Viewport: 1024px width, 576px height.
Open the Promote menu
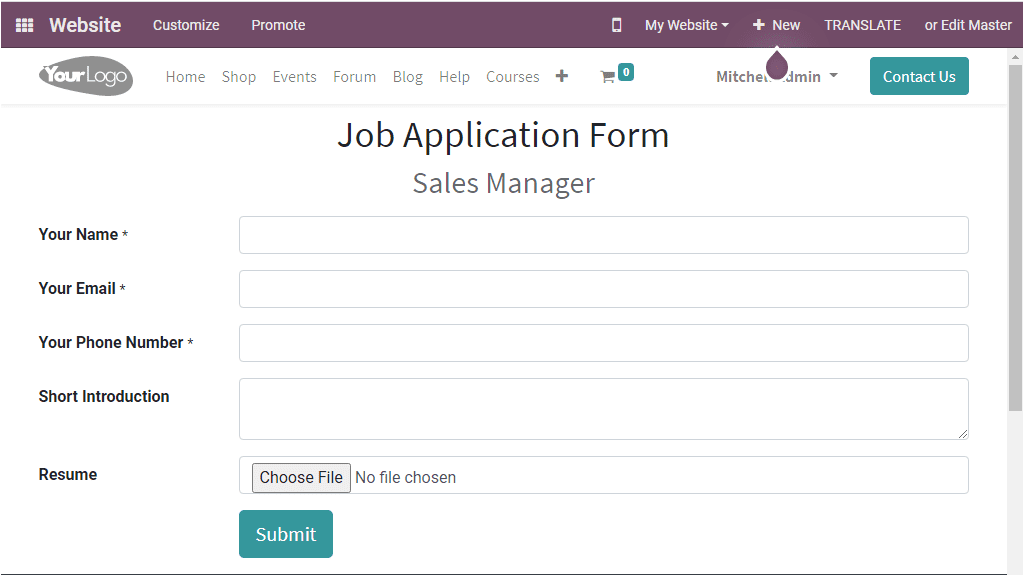(278, 25)
